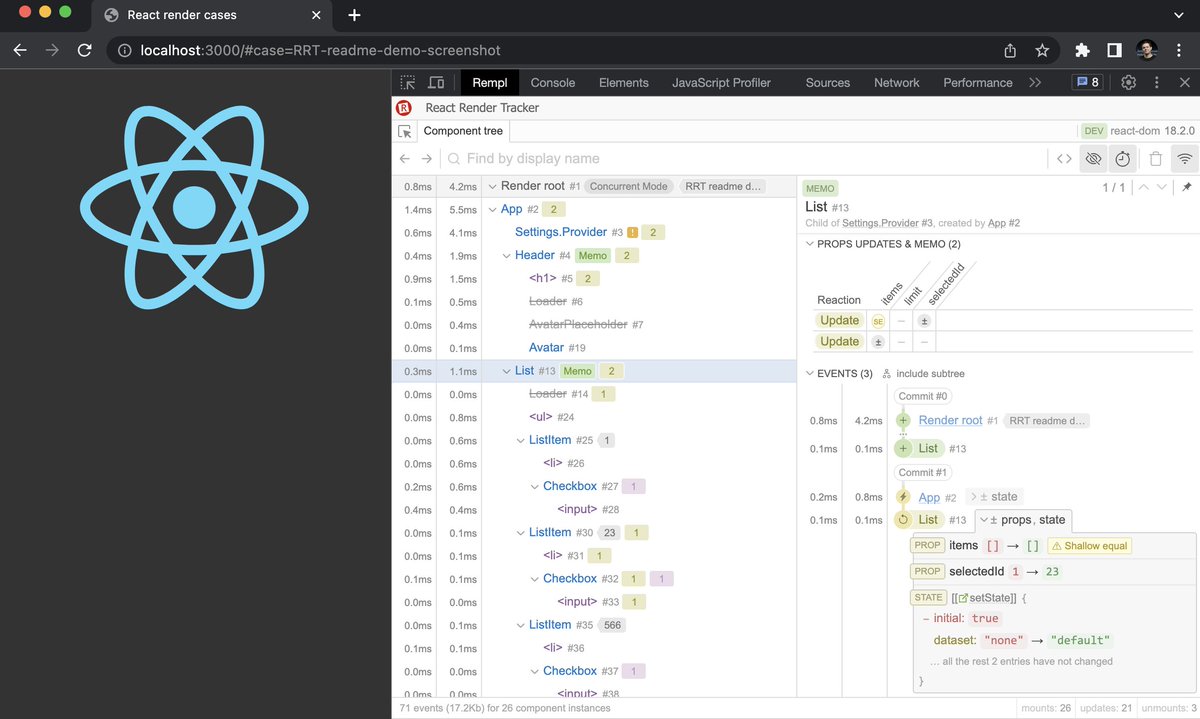
Task: Switch to the Console tab
Action: pyautogui.click(x=553, y=83)
